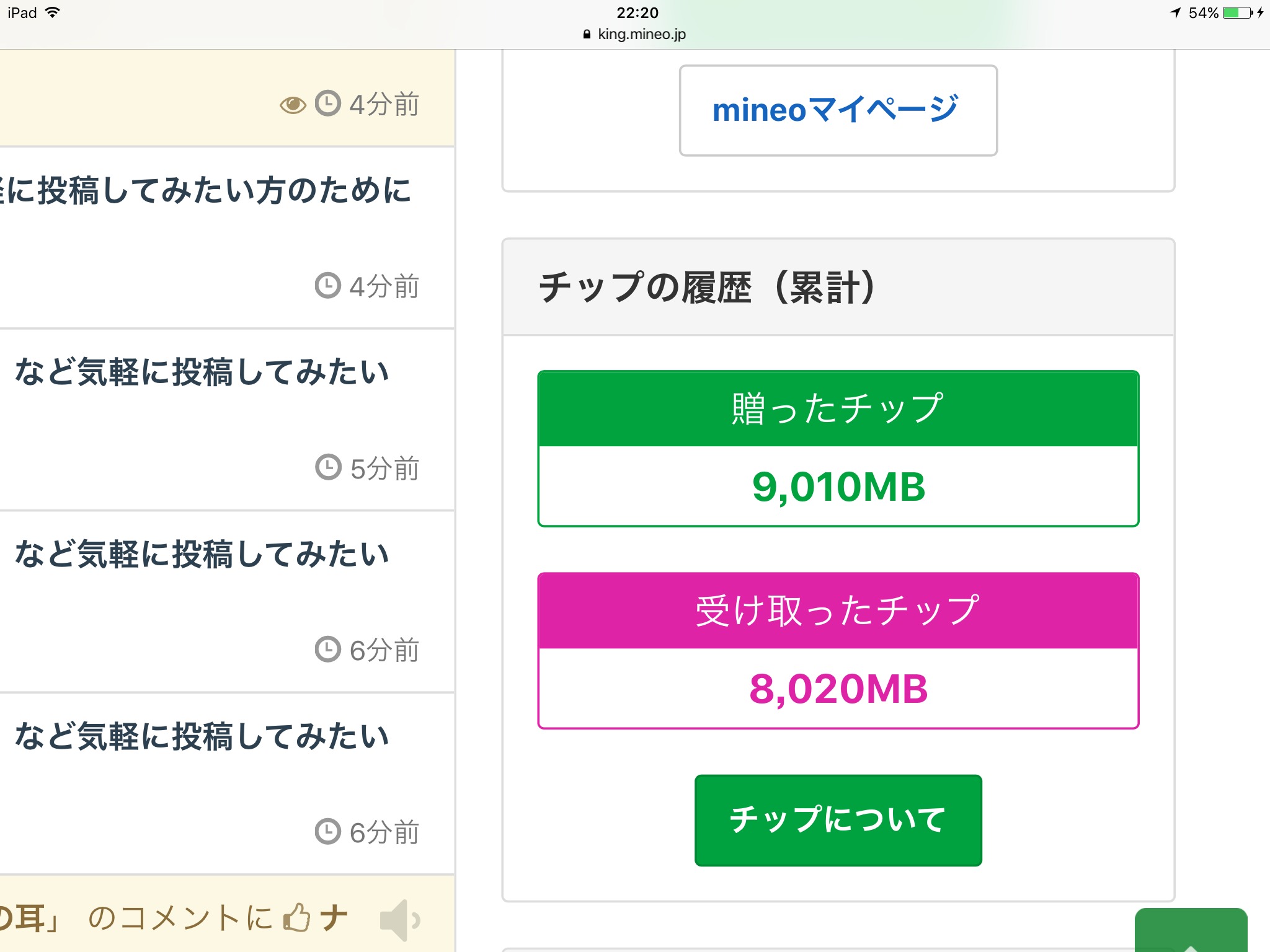Screen dimensions: 1270x952
Task: Open the 贈ったチップ 9,010MB panel
Action: [x=838, y=448]
